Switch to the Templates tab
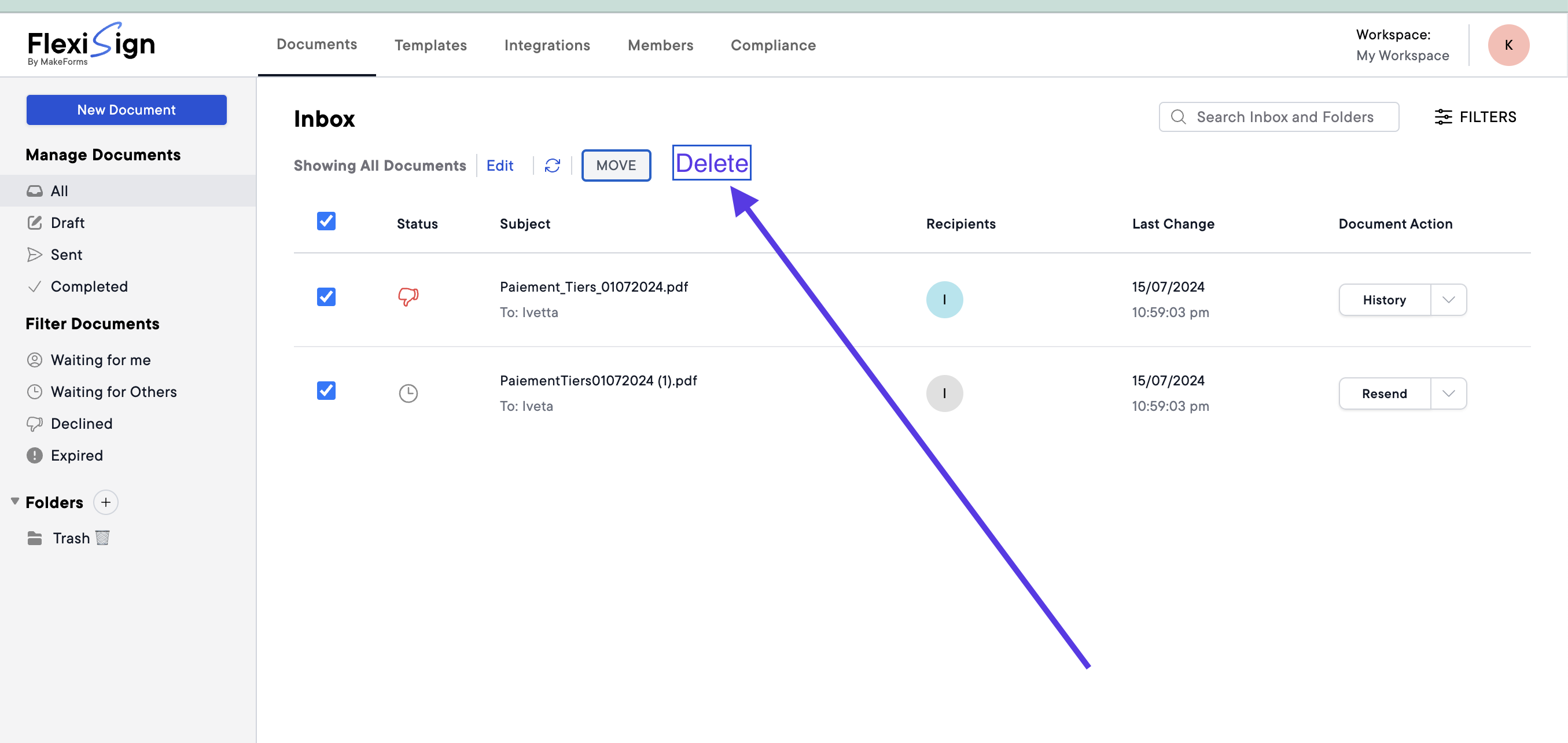Image resolution: width=1568 pixels, height=743 pixels. (x=430, y=45)
